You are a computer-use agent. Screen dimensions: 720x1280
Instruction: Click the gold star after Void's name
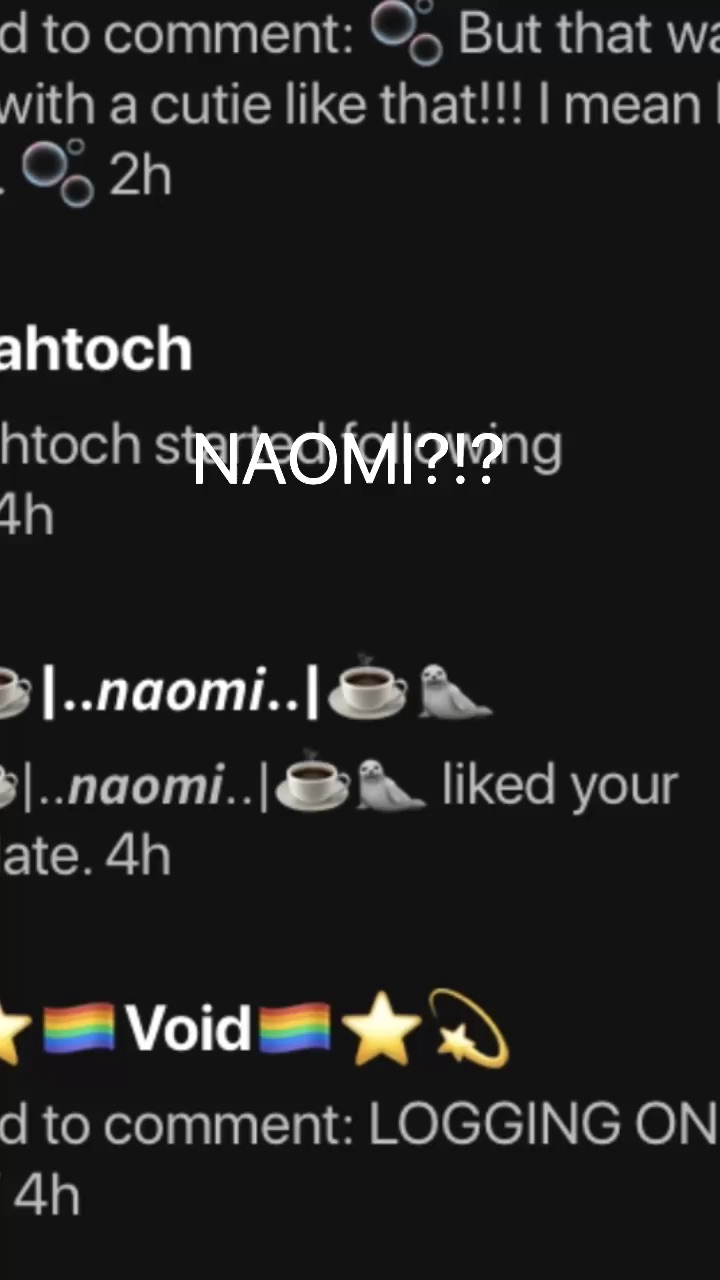pos(380,1029)
